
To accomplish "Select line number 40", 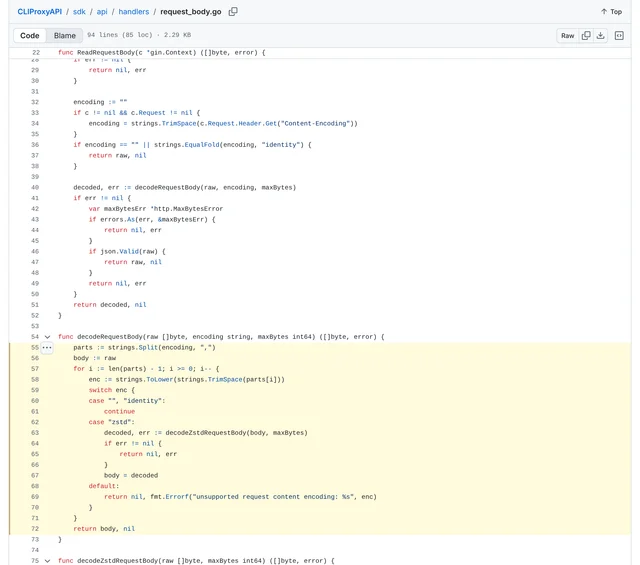I will [x=35, y=187].
